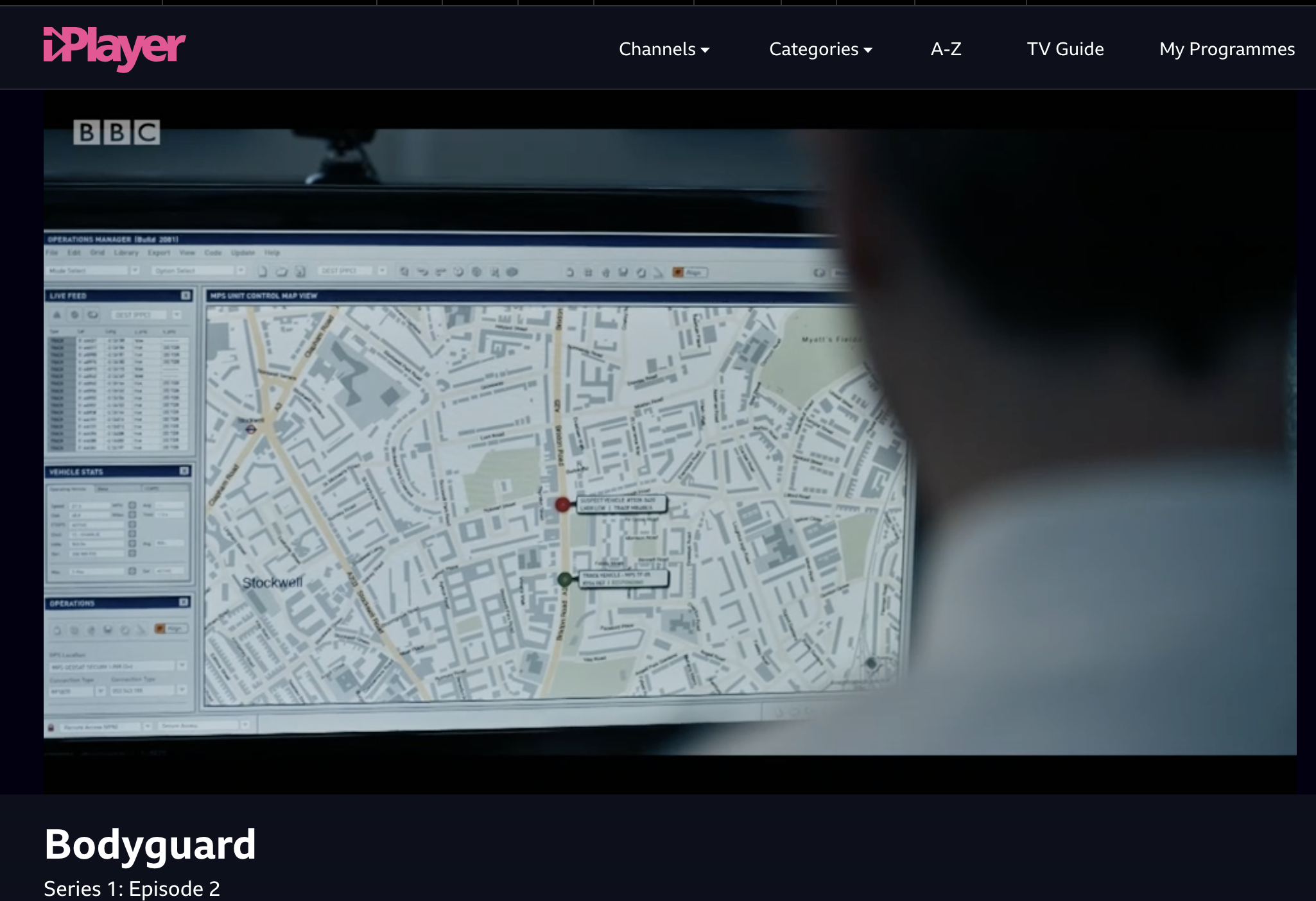The width and height of the screenshot is (1316, 901).
Task: Open My Programmes
Action: point(1227,49)
